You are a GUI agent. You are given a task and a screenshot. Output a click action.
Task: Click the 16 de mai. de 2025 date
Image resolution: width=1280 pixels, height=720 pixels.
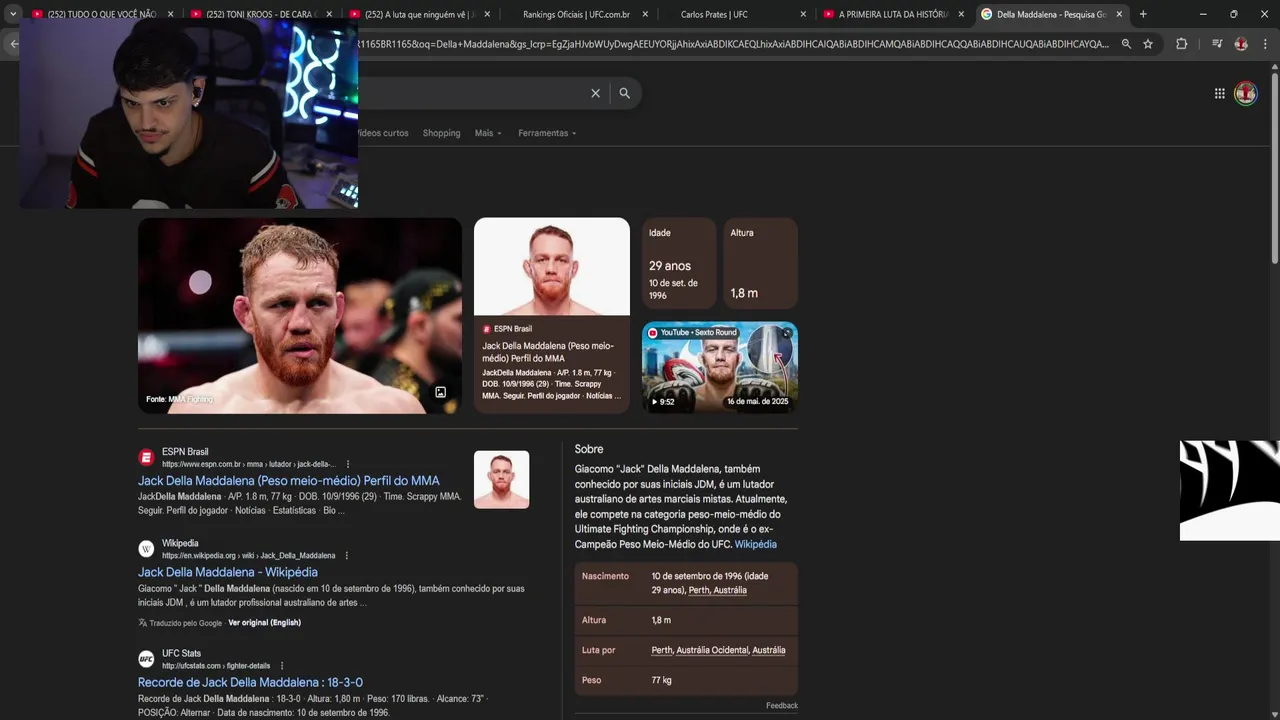click(757, 401)
